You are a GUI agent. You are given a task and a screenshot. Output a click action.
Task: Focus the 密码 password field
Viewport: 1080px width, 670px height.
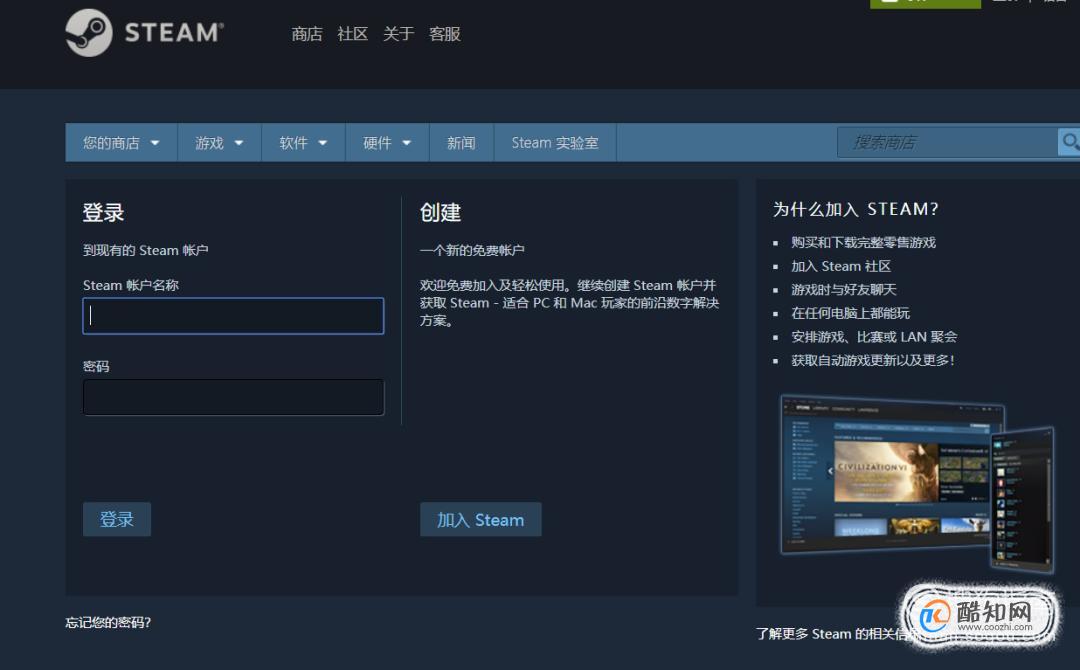click(x=233, y=397)
